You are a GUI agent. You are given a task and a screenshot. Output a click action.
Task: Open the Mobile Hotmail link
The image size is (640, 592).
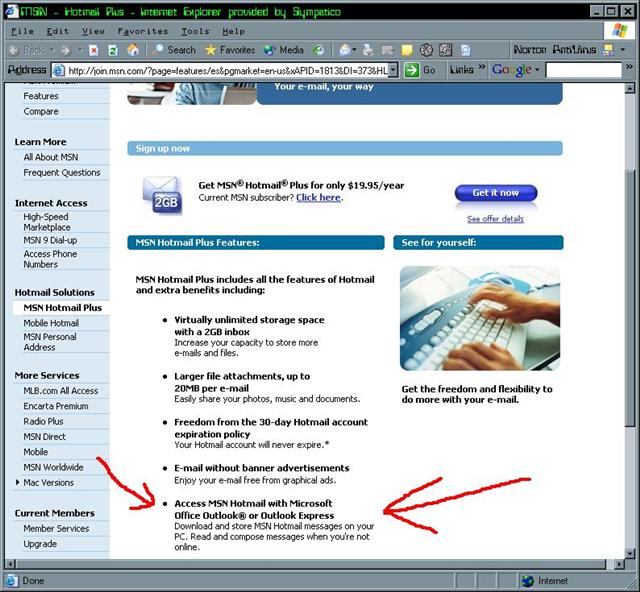(51, 323)
